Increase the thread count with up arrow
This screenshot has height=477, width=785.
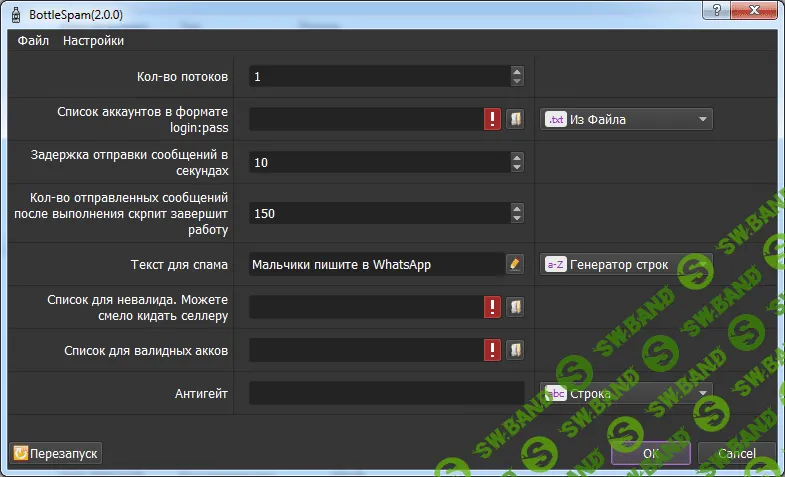pyautogui.click(x=517, y=71)
